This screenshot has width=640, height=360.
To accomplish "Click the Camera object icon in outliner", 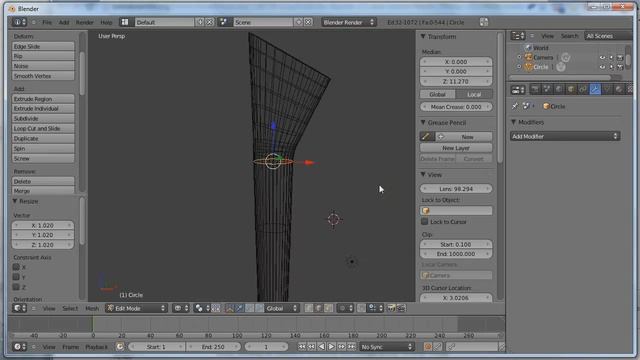I will pyautogui.click(x=529, y=58).
